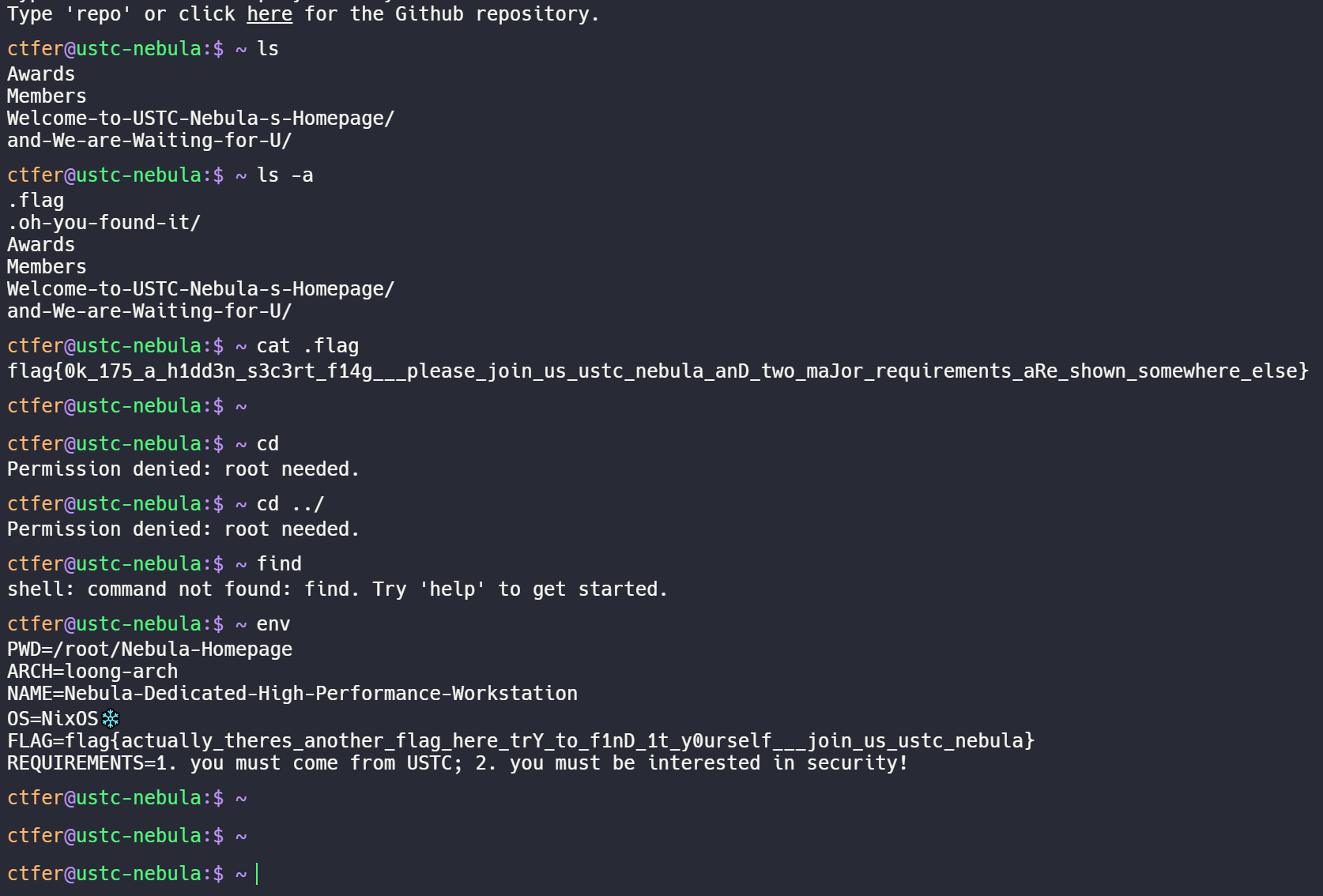Image resolution: width=1323 pixels, height=896 pixels.
Task: Click the 'ls -a' command text
Action: pos(285,175)
